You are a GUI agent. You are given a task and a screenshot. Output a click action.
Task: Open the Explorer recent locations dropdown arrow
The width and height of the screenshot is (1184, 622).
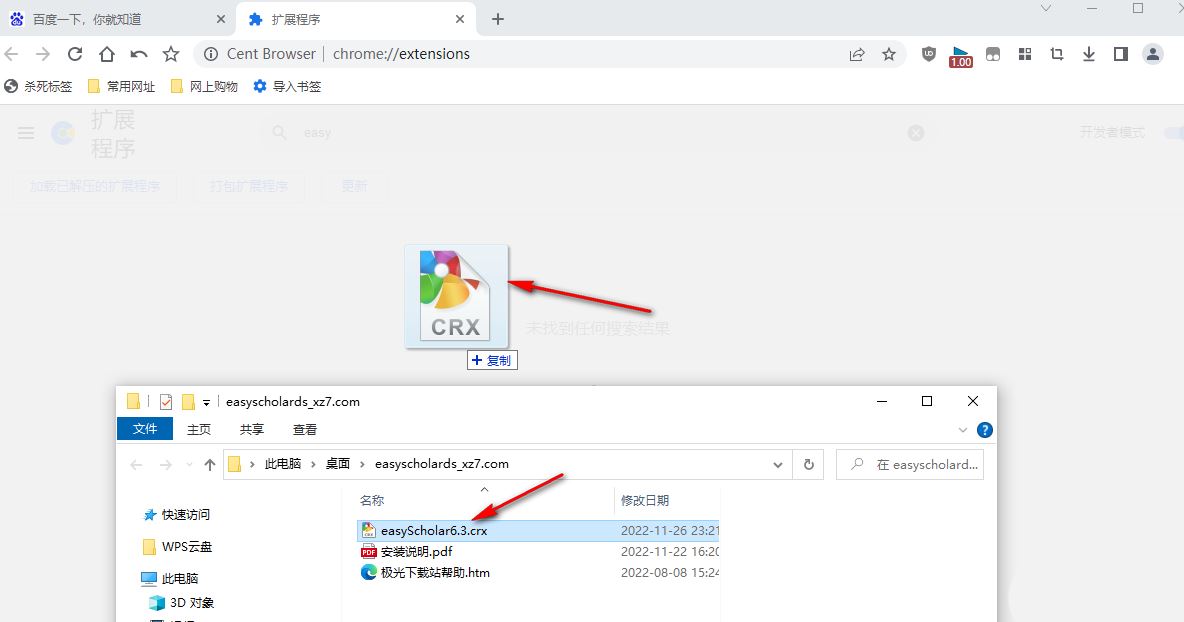189,465
